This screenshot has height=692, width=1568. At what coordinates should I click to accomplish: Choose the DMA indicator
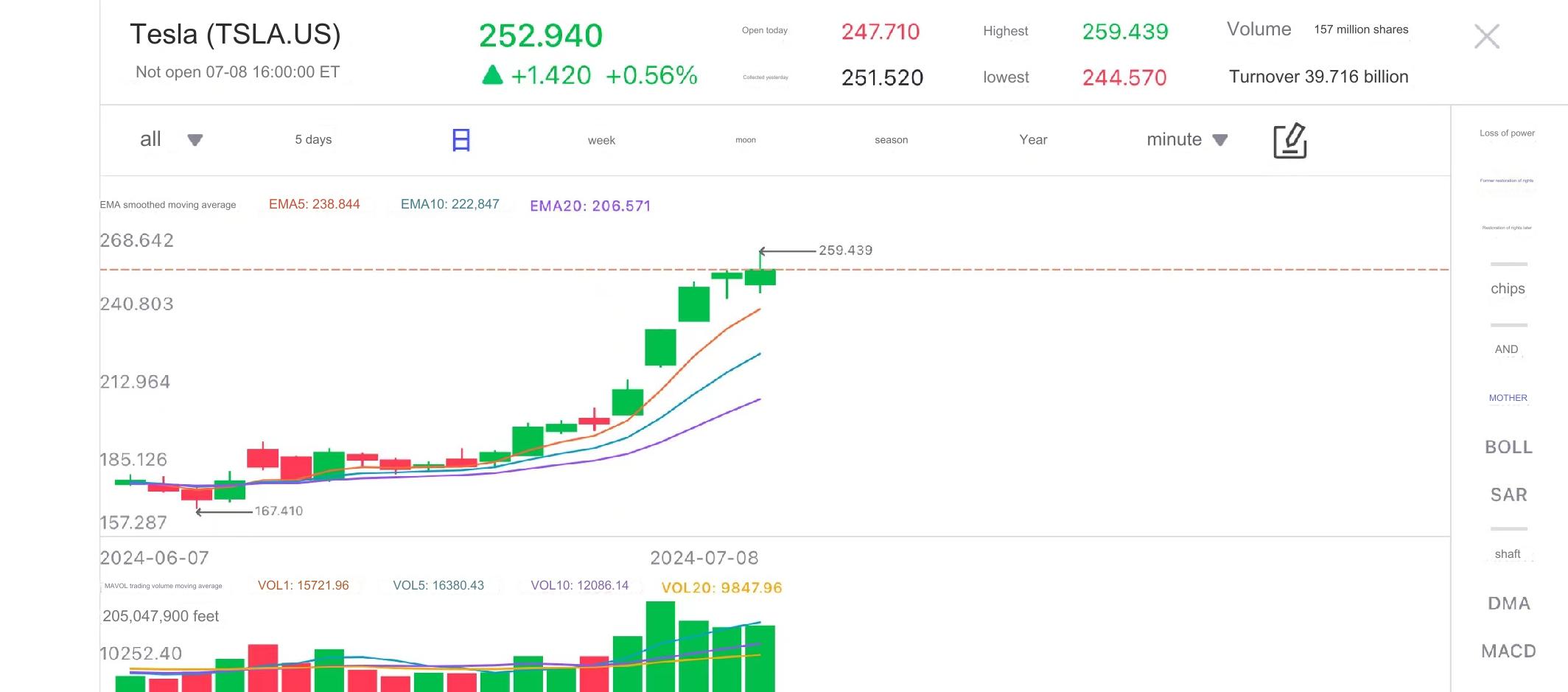click(1508, 604)
